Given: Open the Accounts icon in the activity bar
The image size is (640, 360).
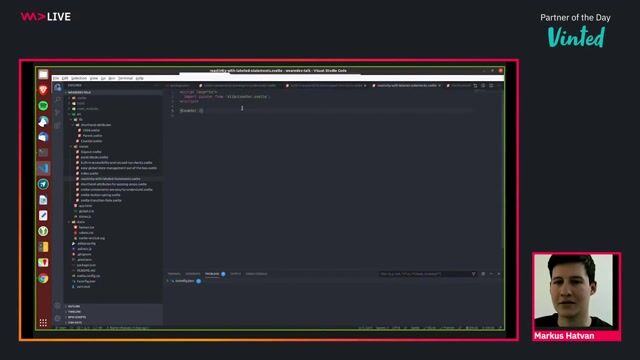Looking at the screenshot, I should [58, 305].
